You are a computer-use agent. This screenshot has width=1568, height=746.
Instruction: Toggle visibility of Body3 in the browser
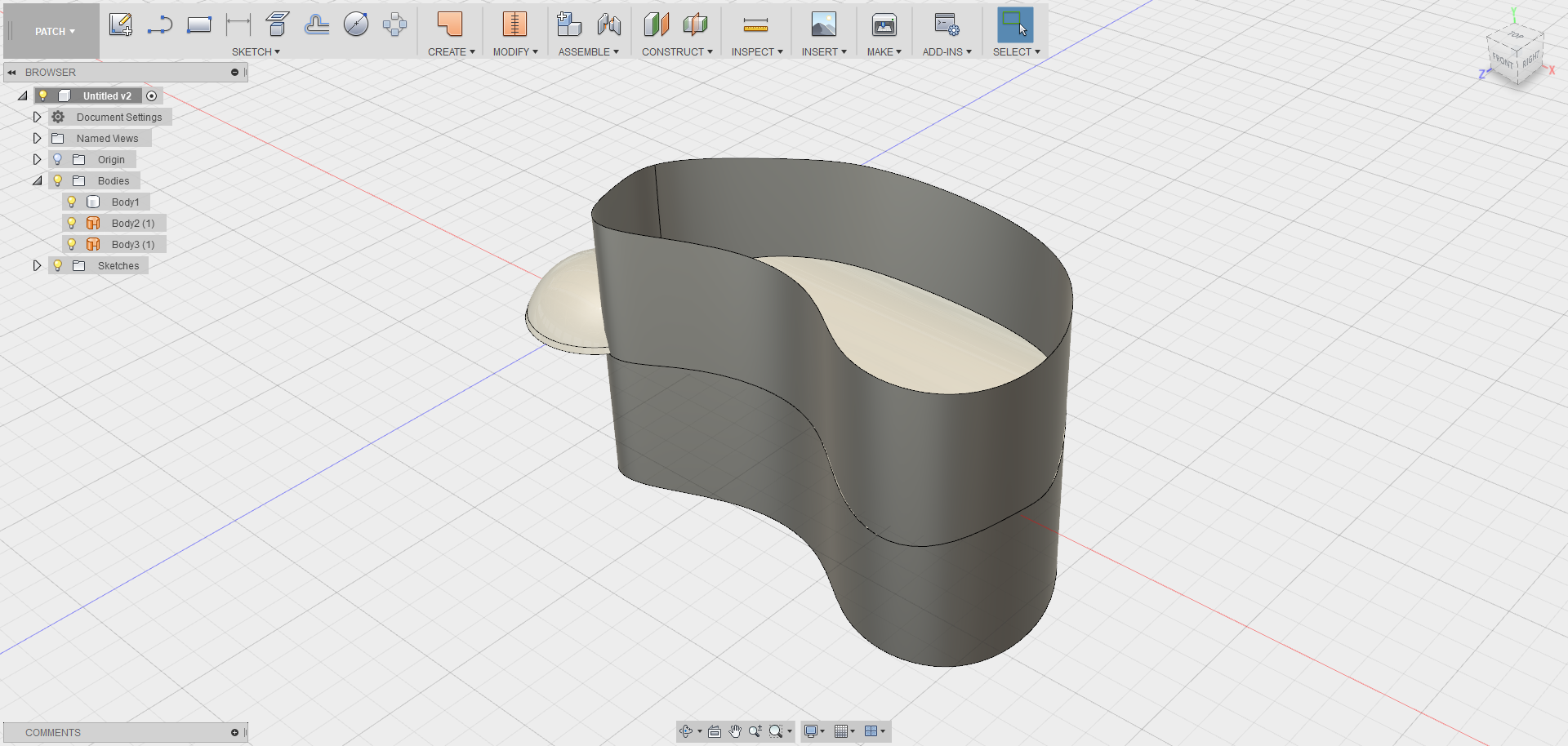tap(73, 244)
